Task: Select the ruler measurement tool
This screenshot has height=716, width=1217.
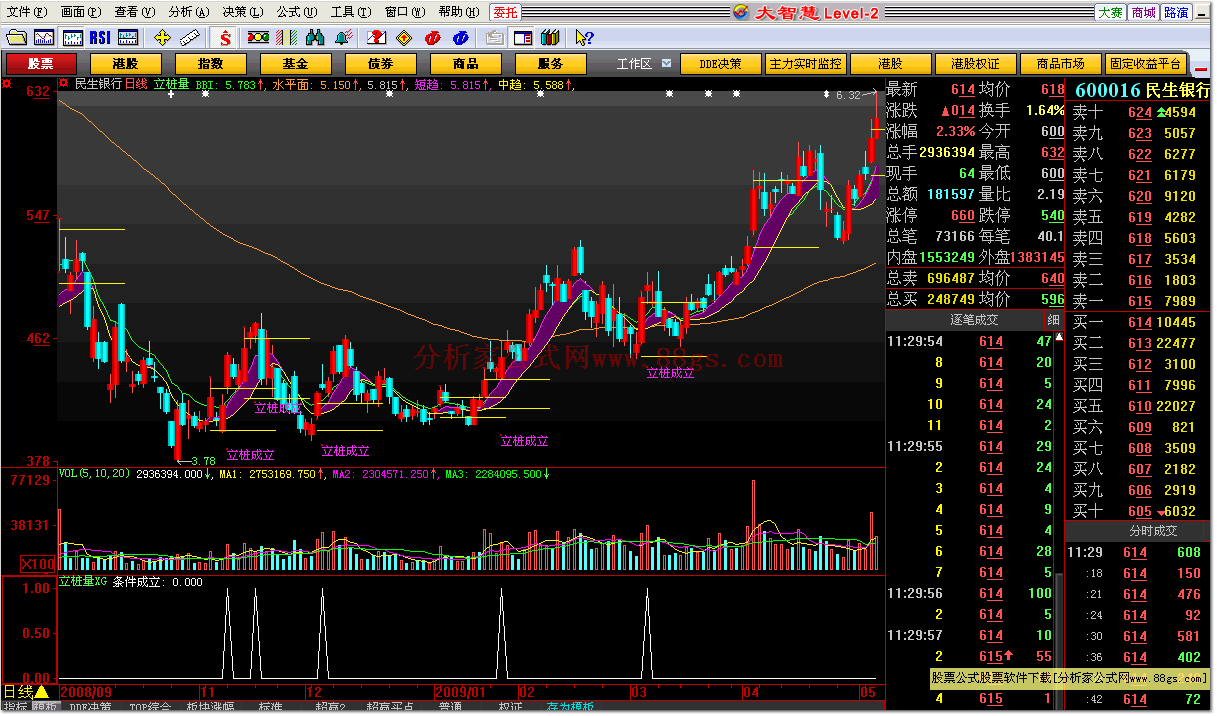Action: tap(191, 38)
